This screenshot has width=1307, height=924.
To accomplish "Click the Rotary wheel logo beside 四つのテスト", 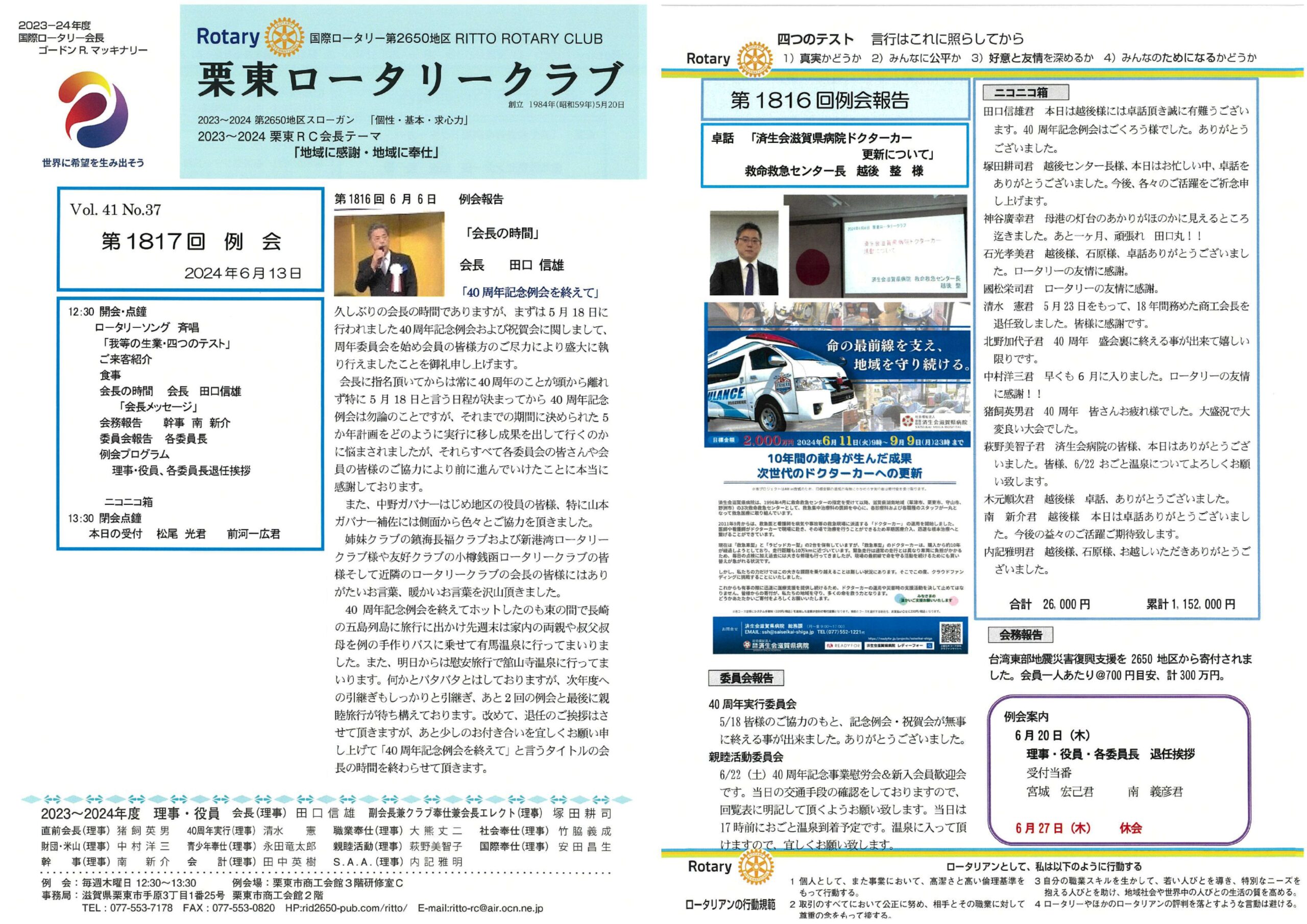I will click(755, 59).
